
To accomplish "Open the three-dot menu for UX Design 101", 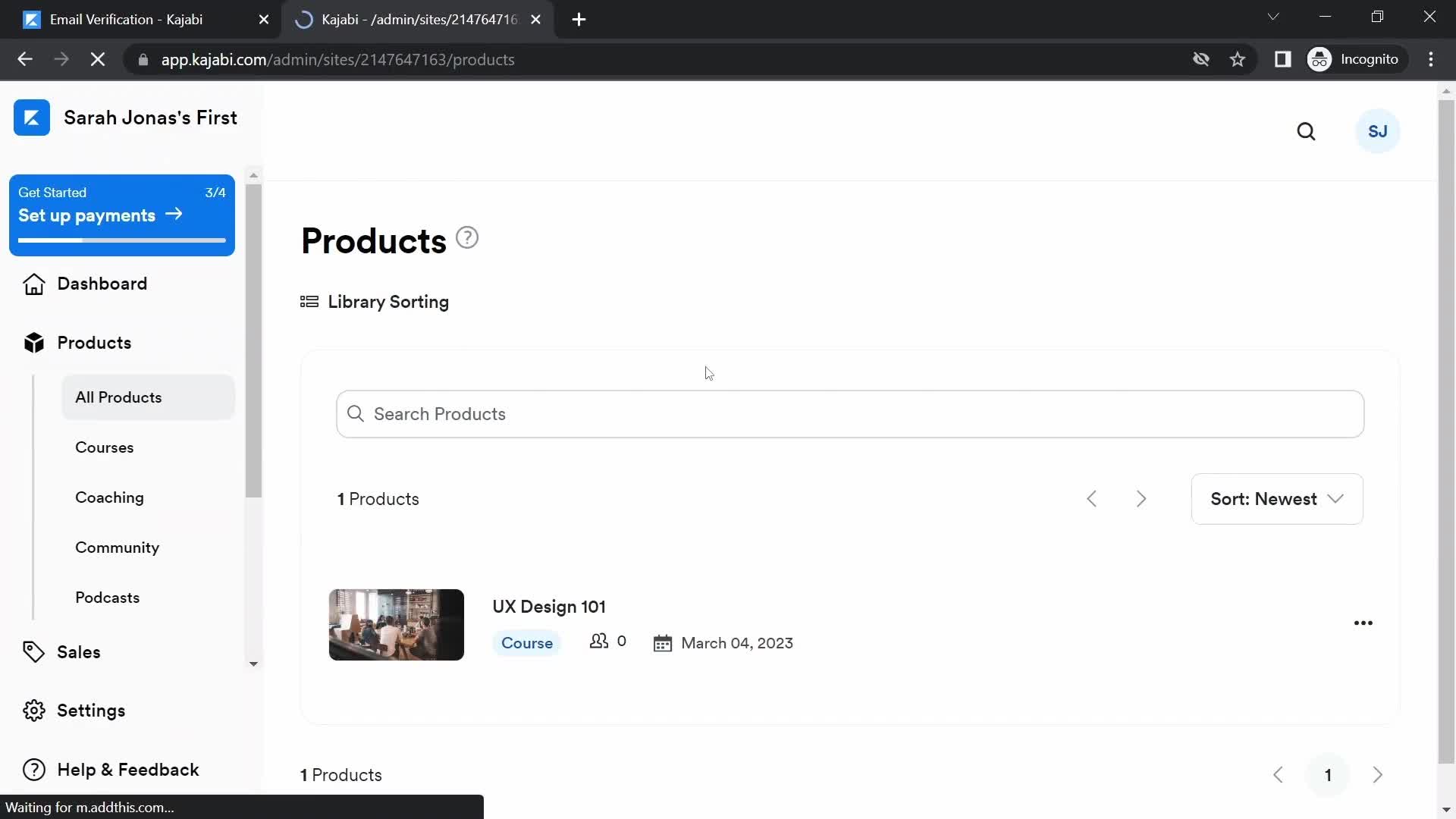I will (1363, 623).
